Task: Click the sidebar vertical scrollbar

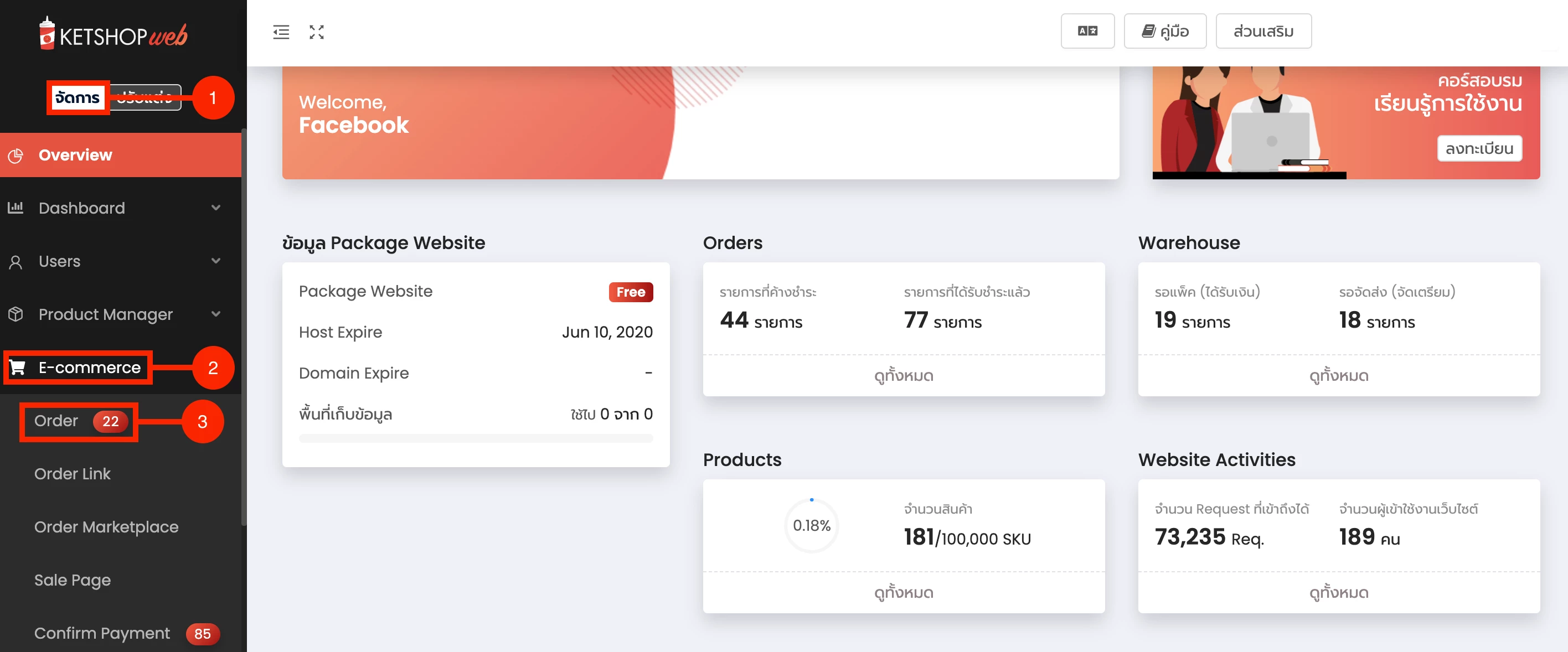Action: (244, 327)
